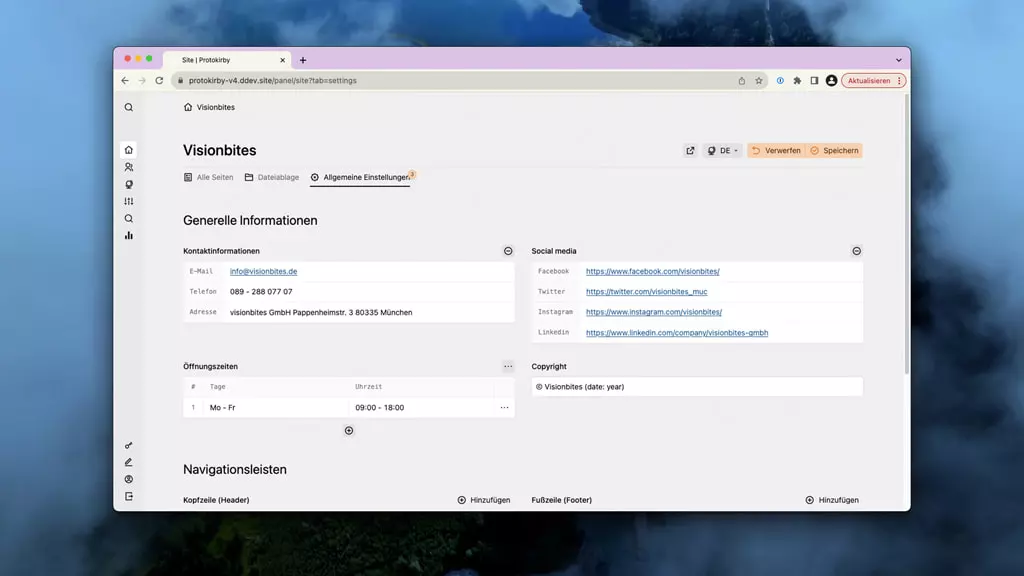Screen dimensions: 1024x576
Task: Collapse Kontaktinformationen with its circle icon
Action: pyautogui.click(x=508, y=251)
